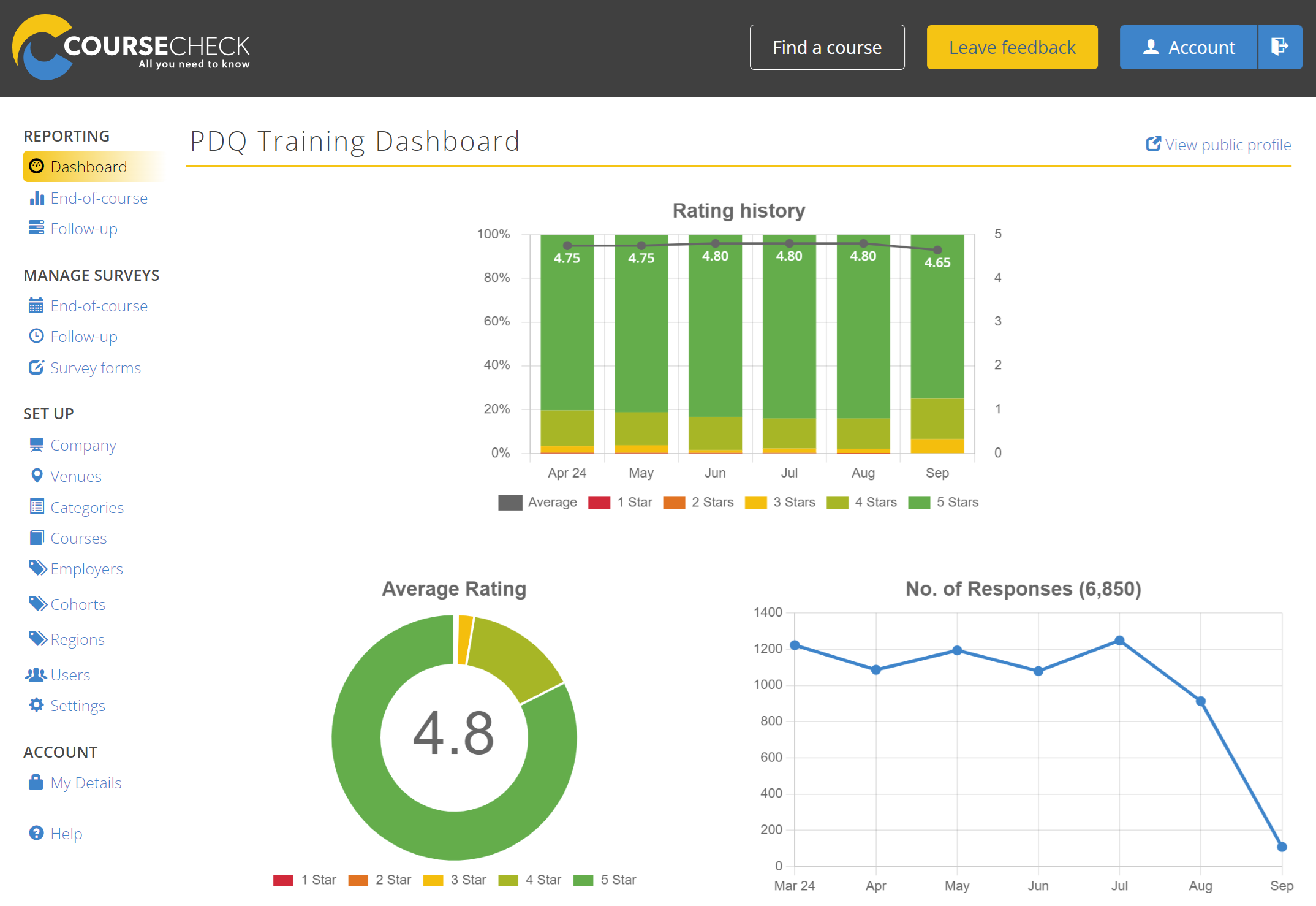Click the user silhouette icon in Account
This screenshot has width=1316, height=906.
click(1151, 47)
